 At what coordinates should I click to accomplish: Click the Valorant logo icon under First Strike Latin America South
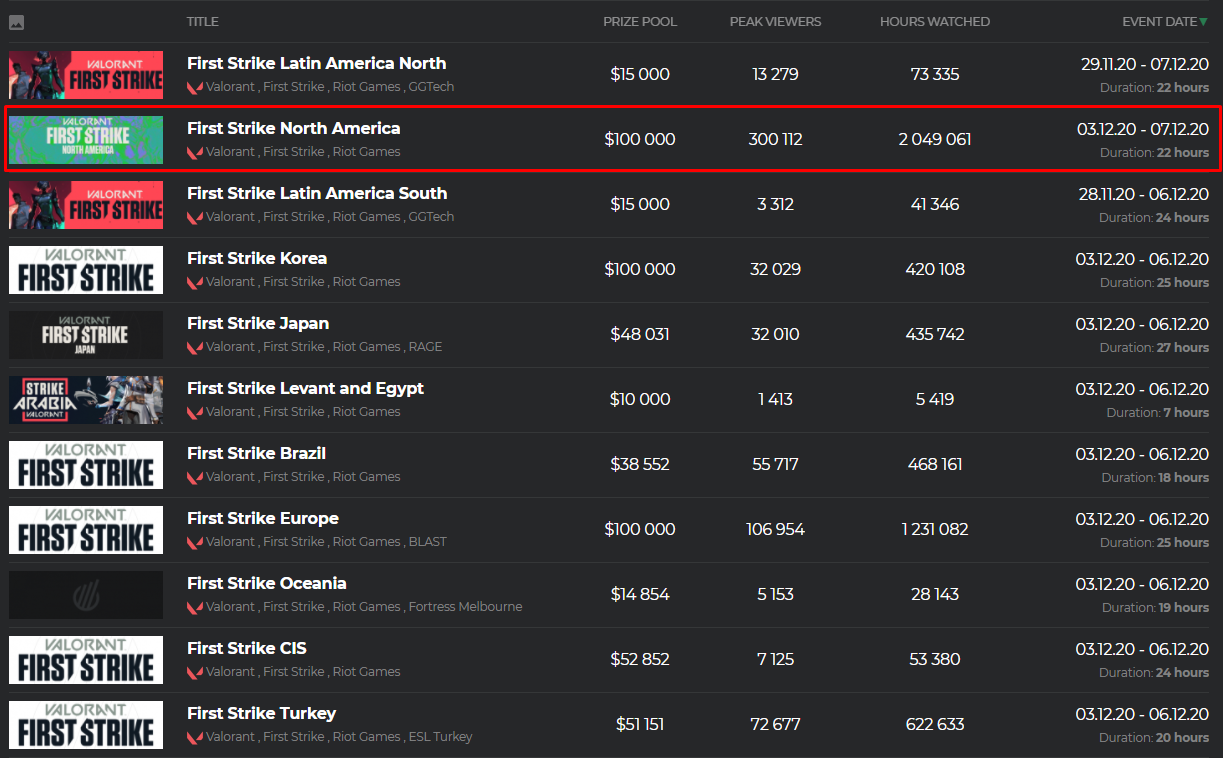pos(195,217)
